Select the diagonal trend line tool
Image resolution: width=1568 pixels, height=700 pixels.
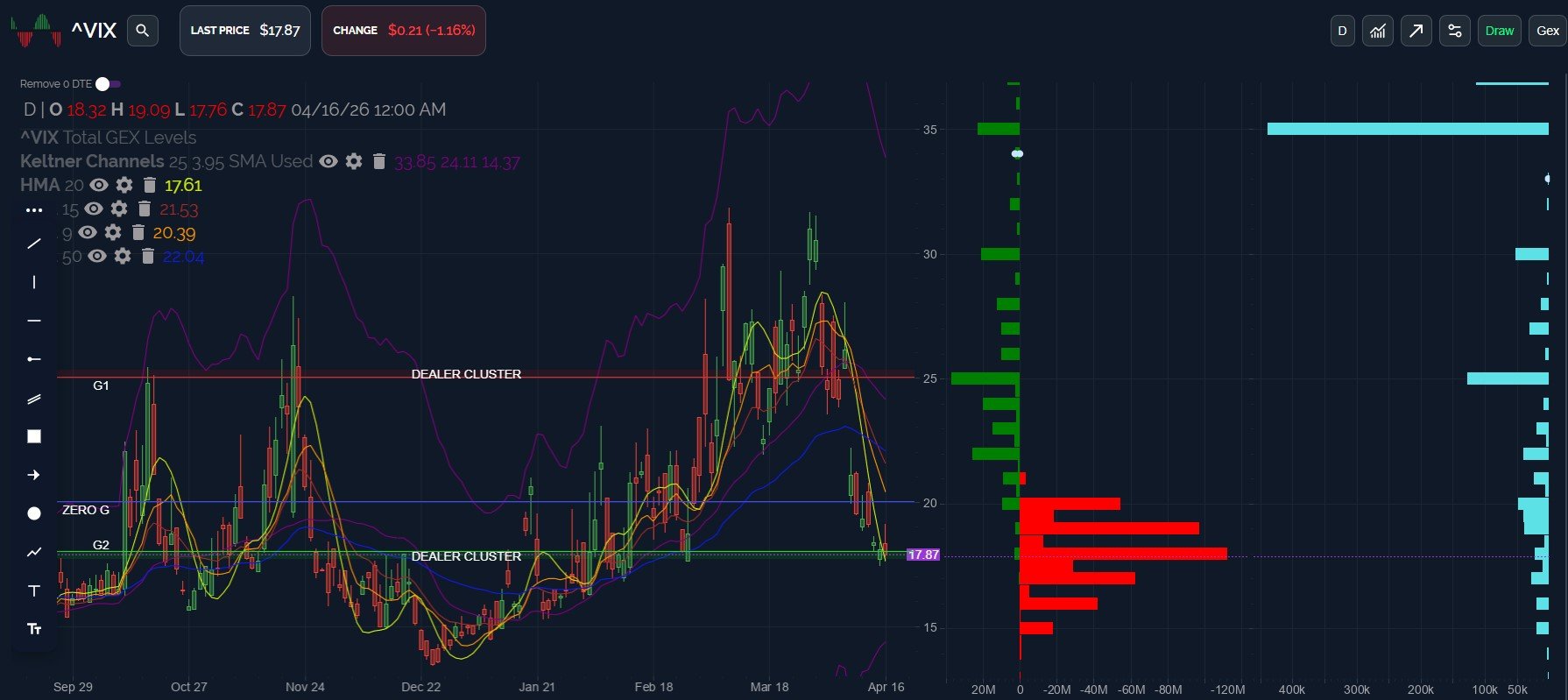(34, 244)
